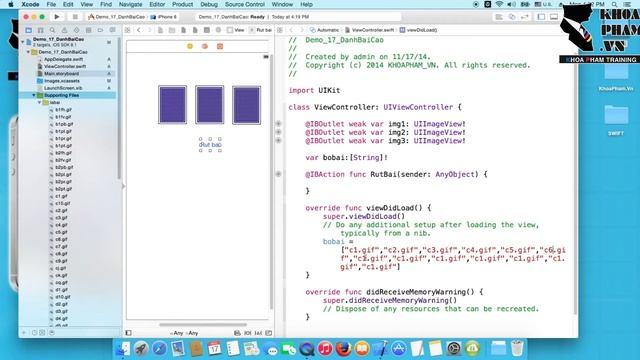Select Images.xcassets in the navigator
The height and width of the screenshot is (360, 640).
(62, 81)
